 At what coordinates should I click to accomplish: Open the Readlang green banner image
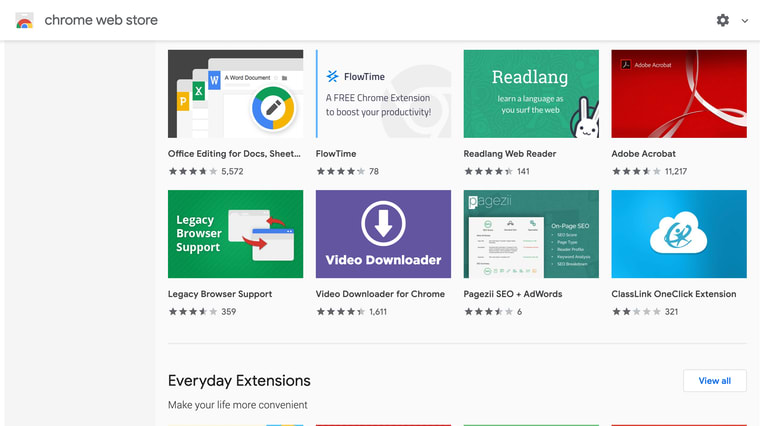point(531,94)
